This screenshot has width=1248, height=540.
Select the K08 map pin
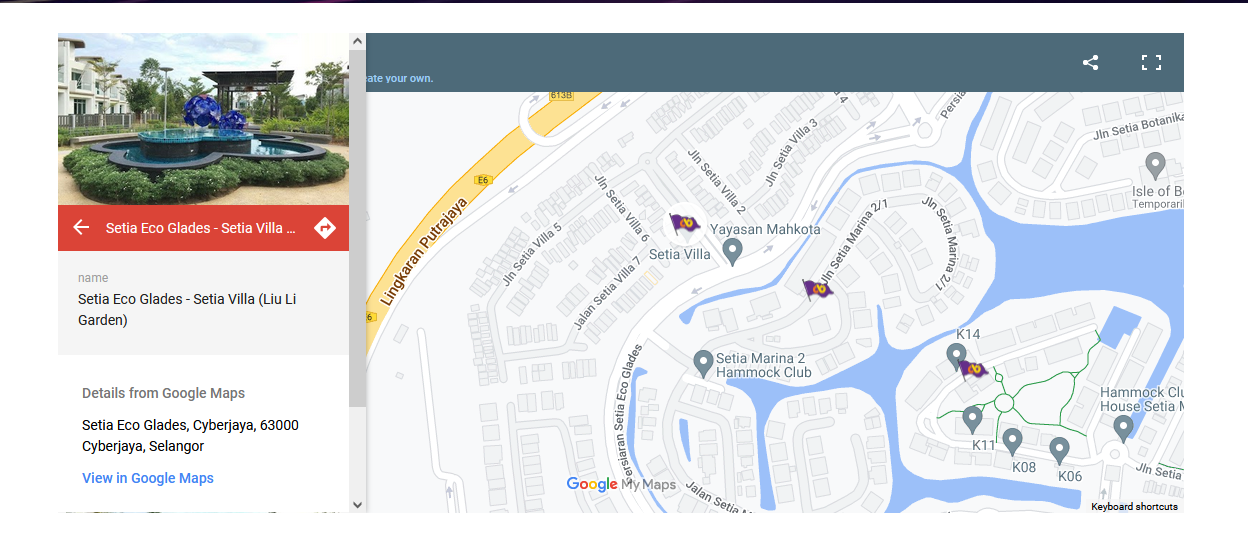[x=1012, y=440]
